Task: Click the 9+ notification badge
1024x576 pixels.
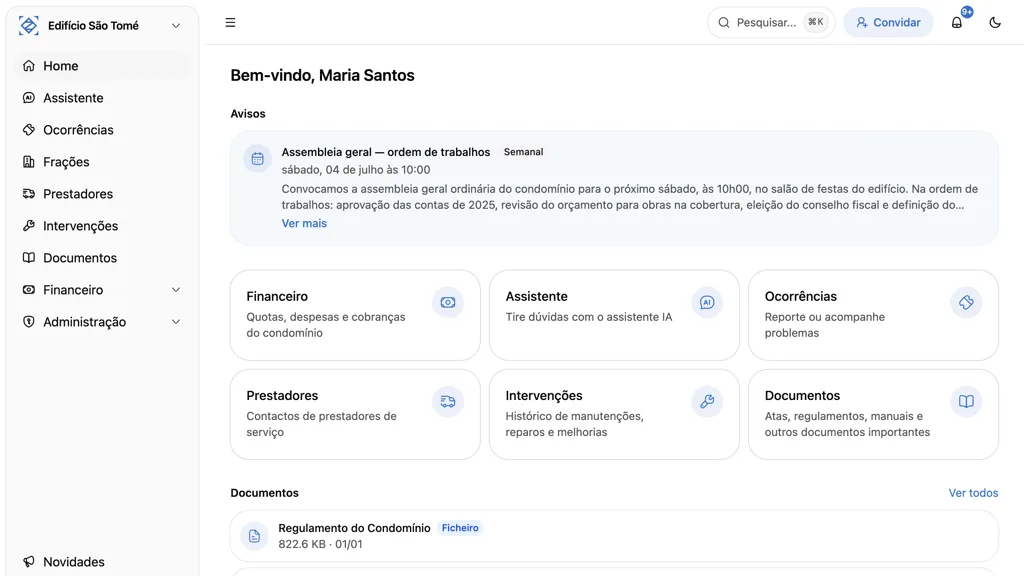Action: (x=967, y=12)
